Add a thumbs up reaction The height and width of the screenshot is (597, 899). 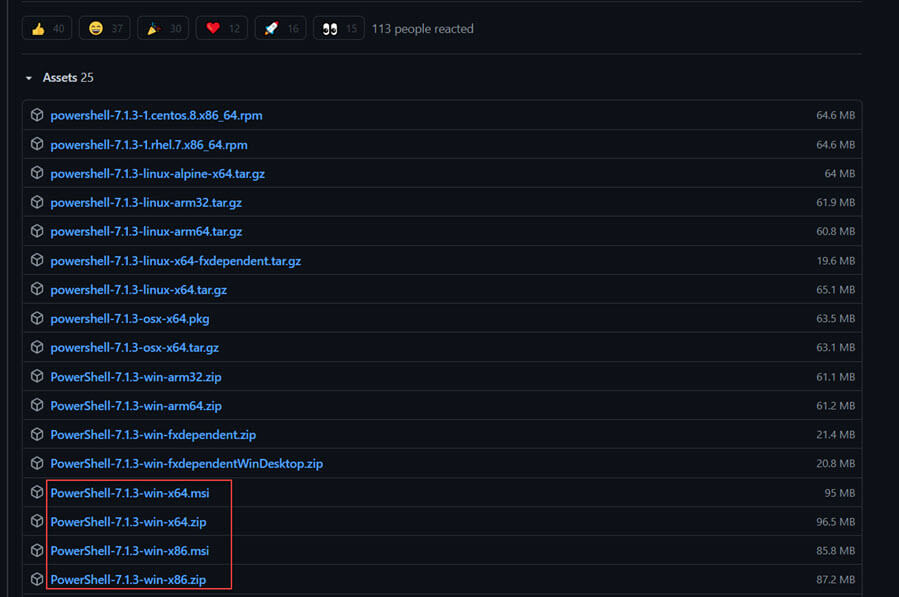coord(47,28)
